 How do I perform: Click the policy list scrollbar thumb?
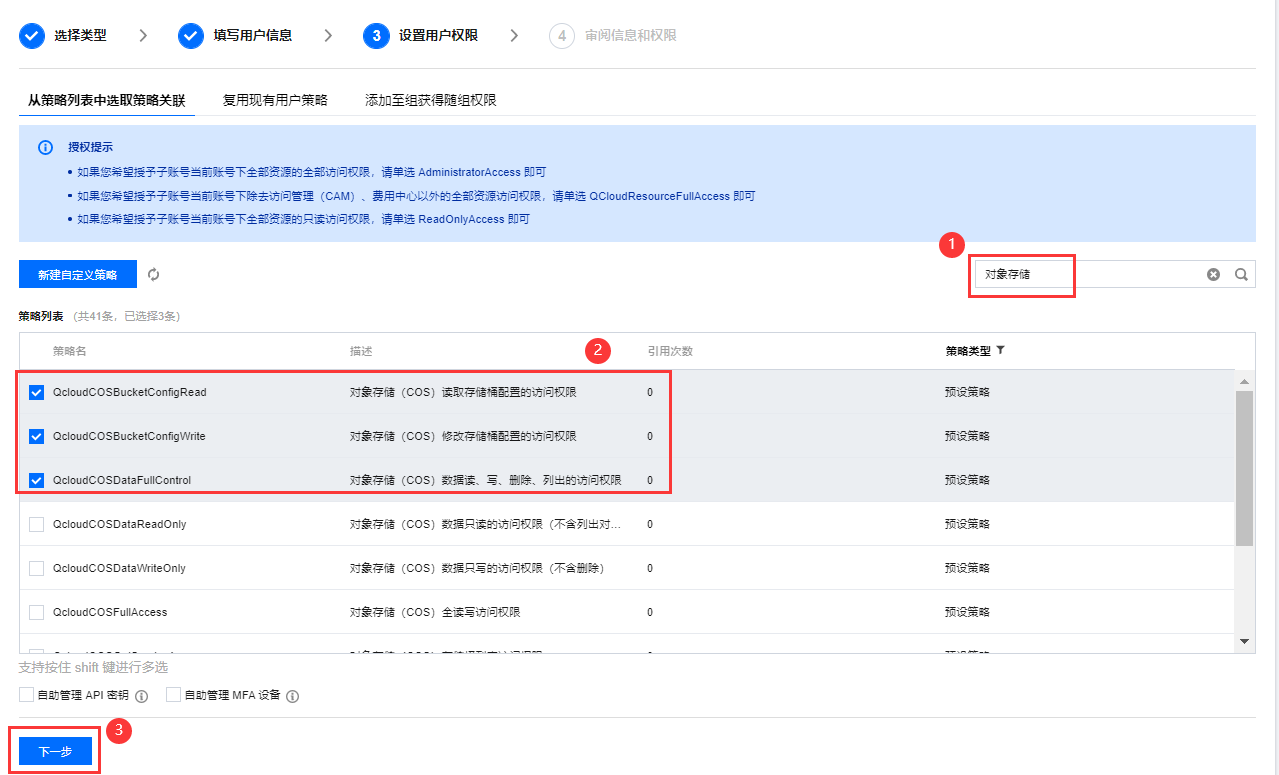[1244, 468]
